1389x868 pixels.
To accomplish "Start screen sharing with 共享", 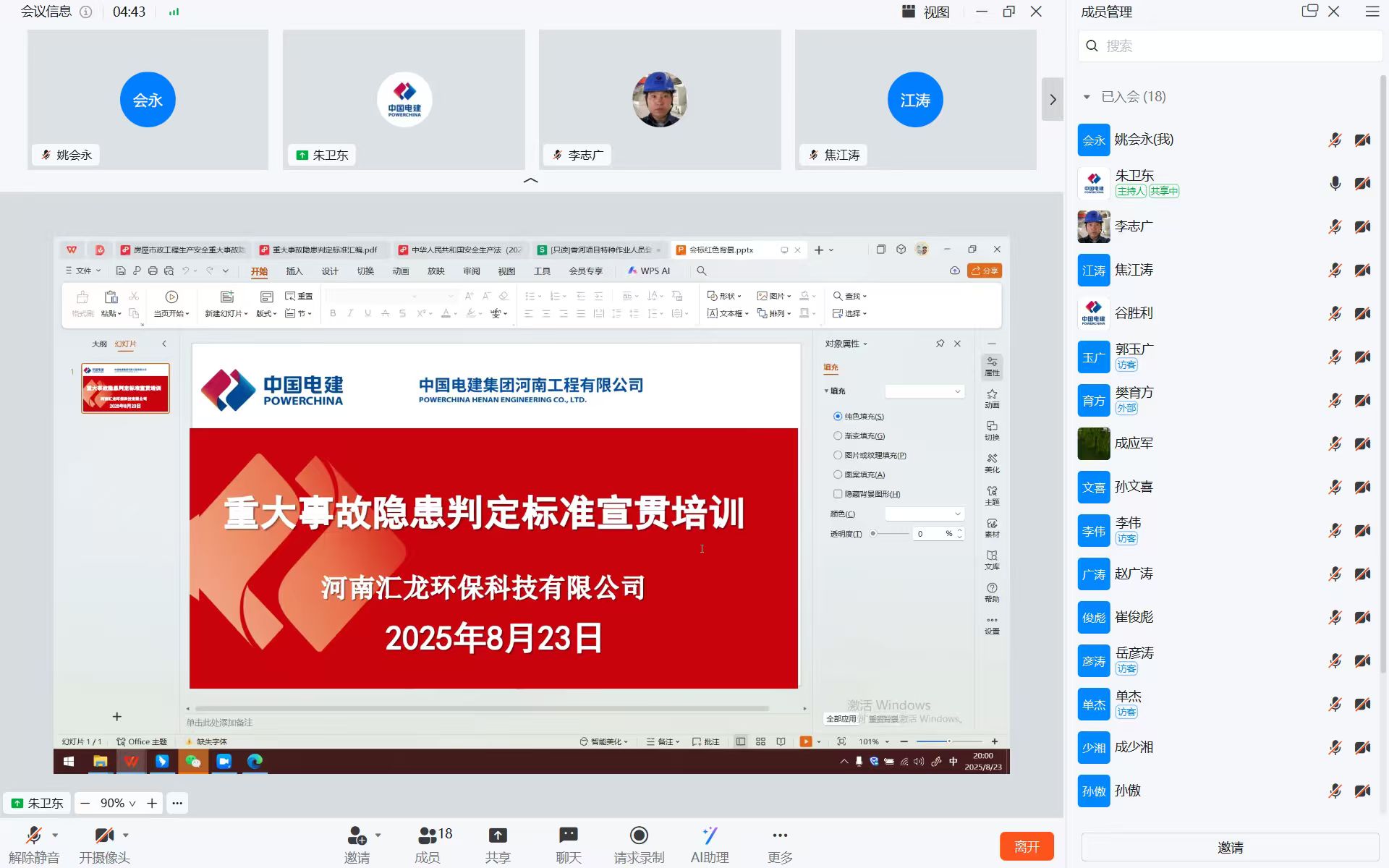I will pyautogui.click(x=498, y=844).
